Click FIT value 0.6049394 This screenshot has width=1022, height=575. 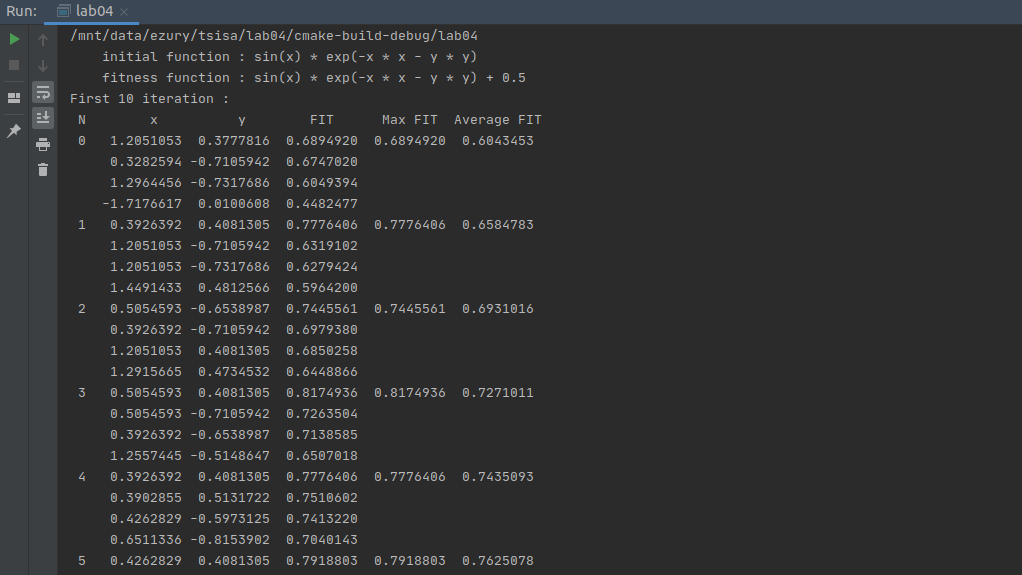tap(321, 183)
